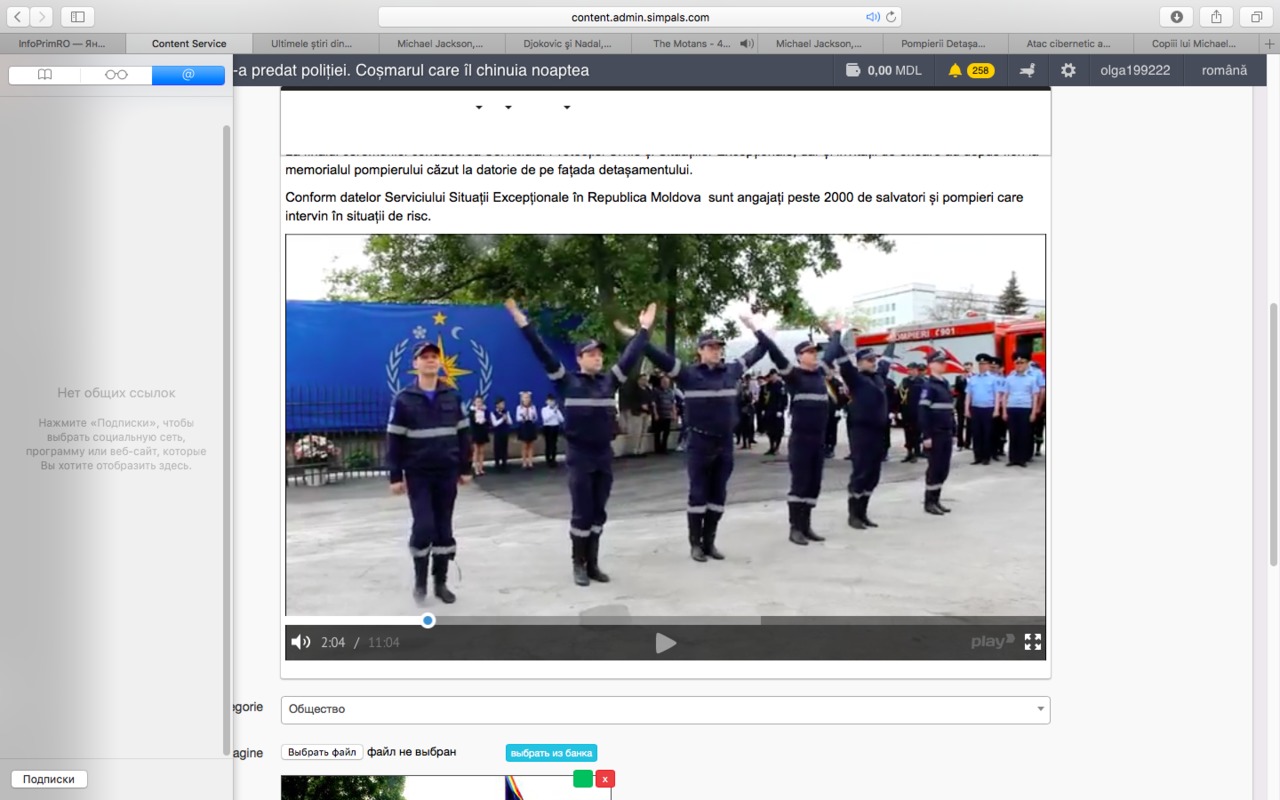
Task: Switch to the 'Copiii lui Michael...' tab
Action: pos(1195,44)
